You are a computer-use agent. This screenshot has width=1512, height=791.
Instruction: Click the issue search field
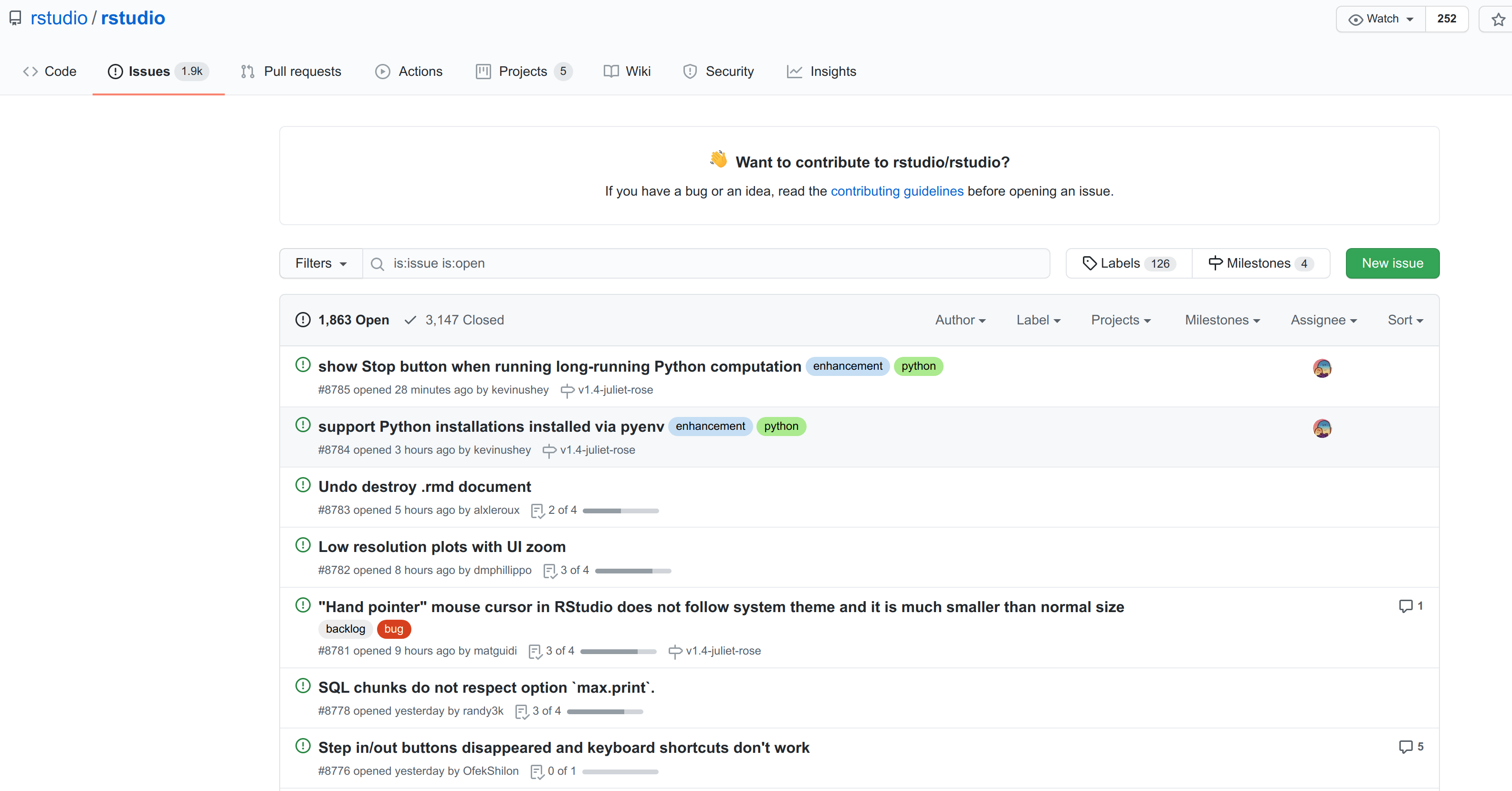click(704, 263)
